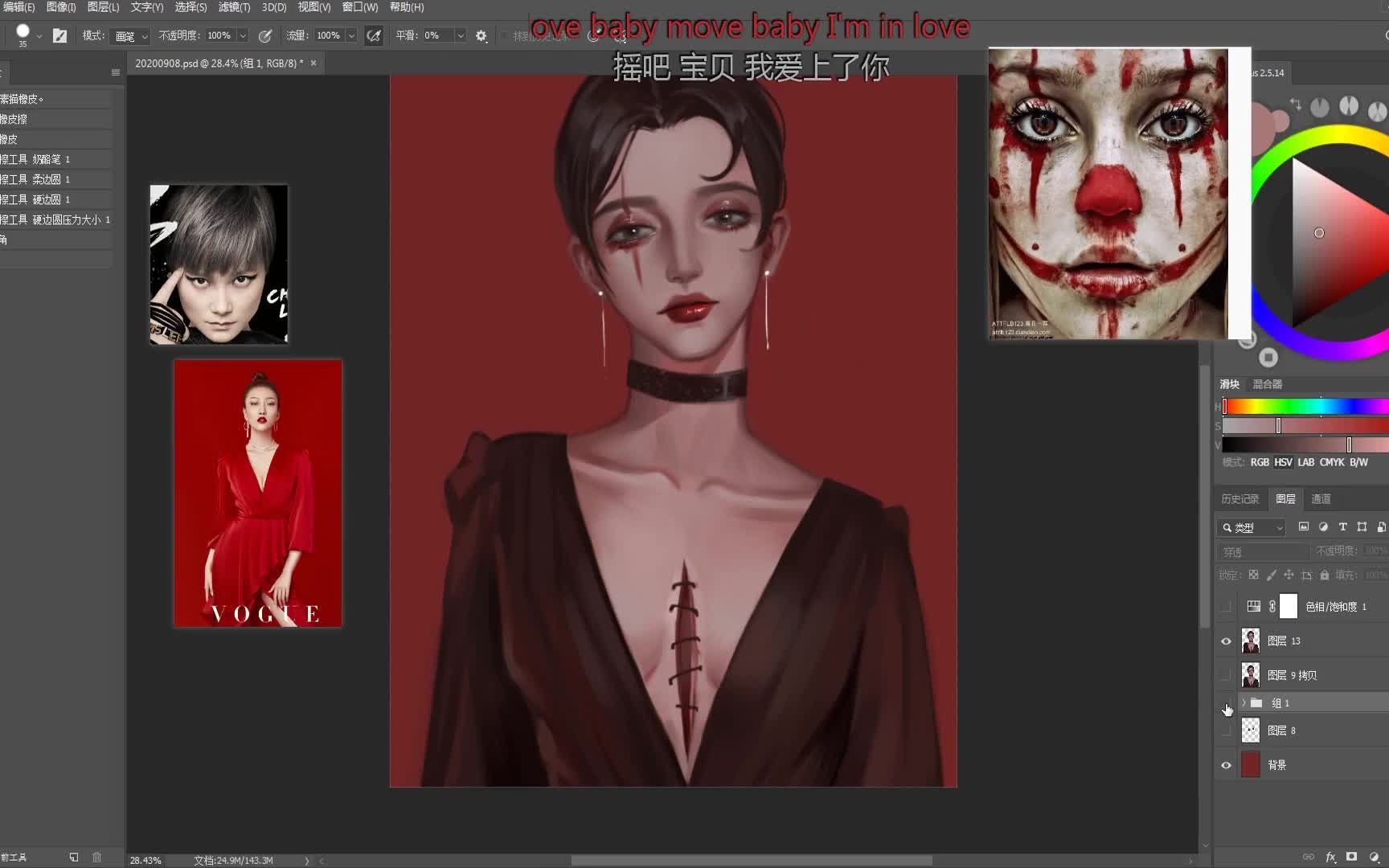
Task: Toggle the airbrush build-up icon
Action: pyautogui.click(x=374, y=35)
